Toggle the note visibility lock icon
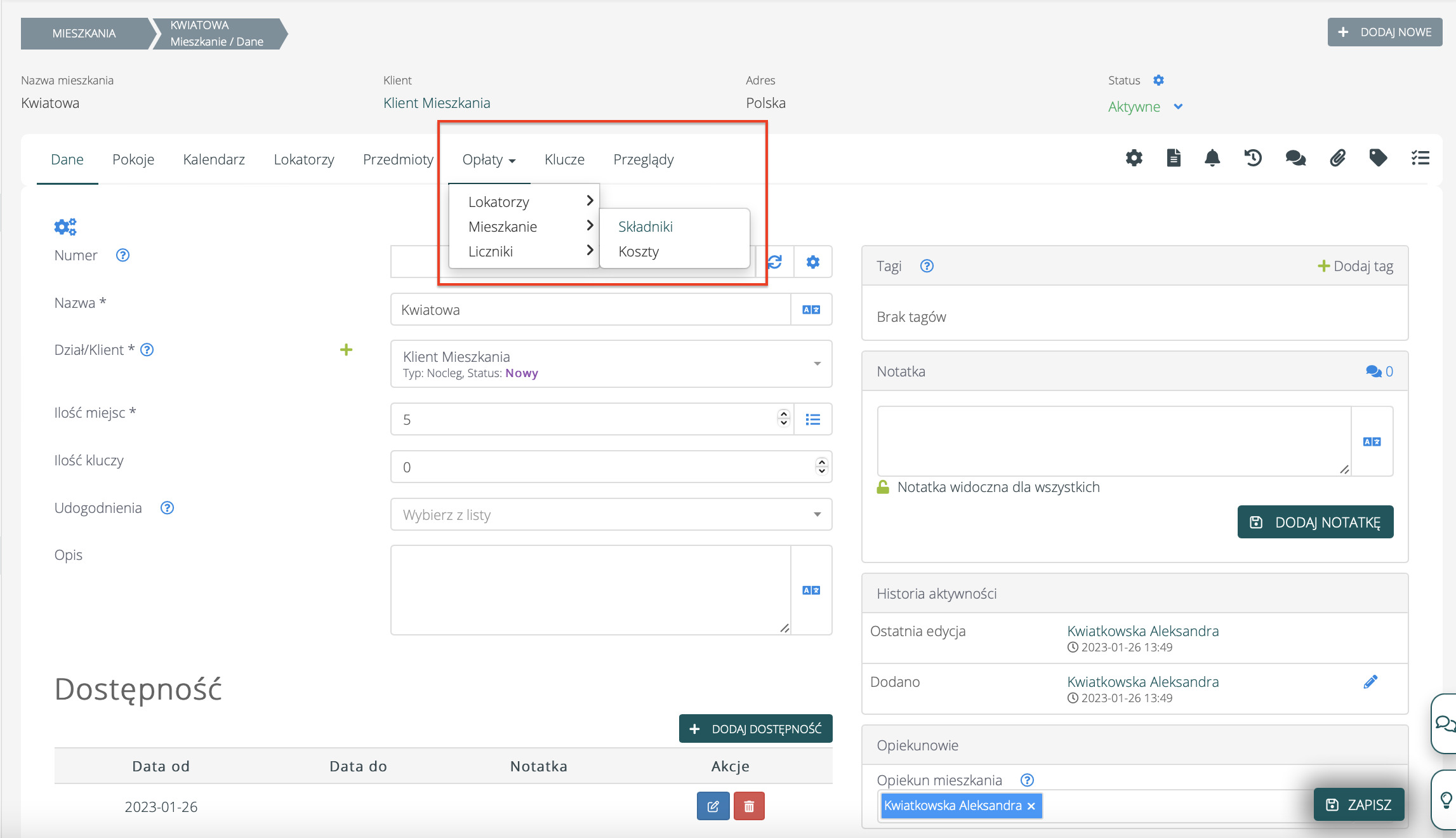Screen dimensions: 1456x838 coord(883,487)
